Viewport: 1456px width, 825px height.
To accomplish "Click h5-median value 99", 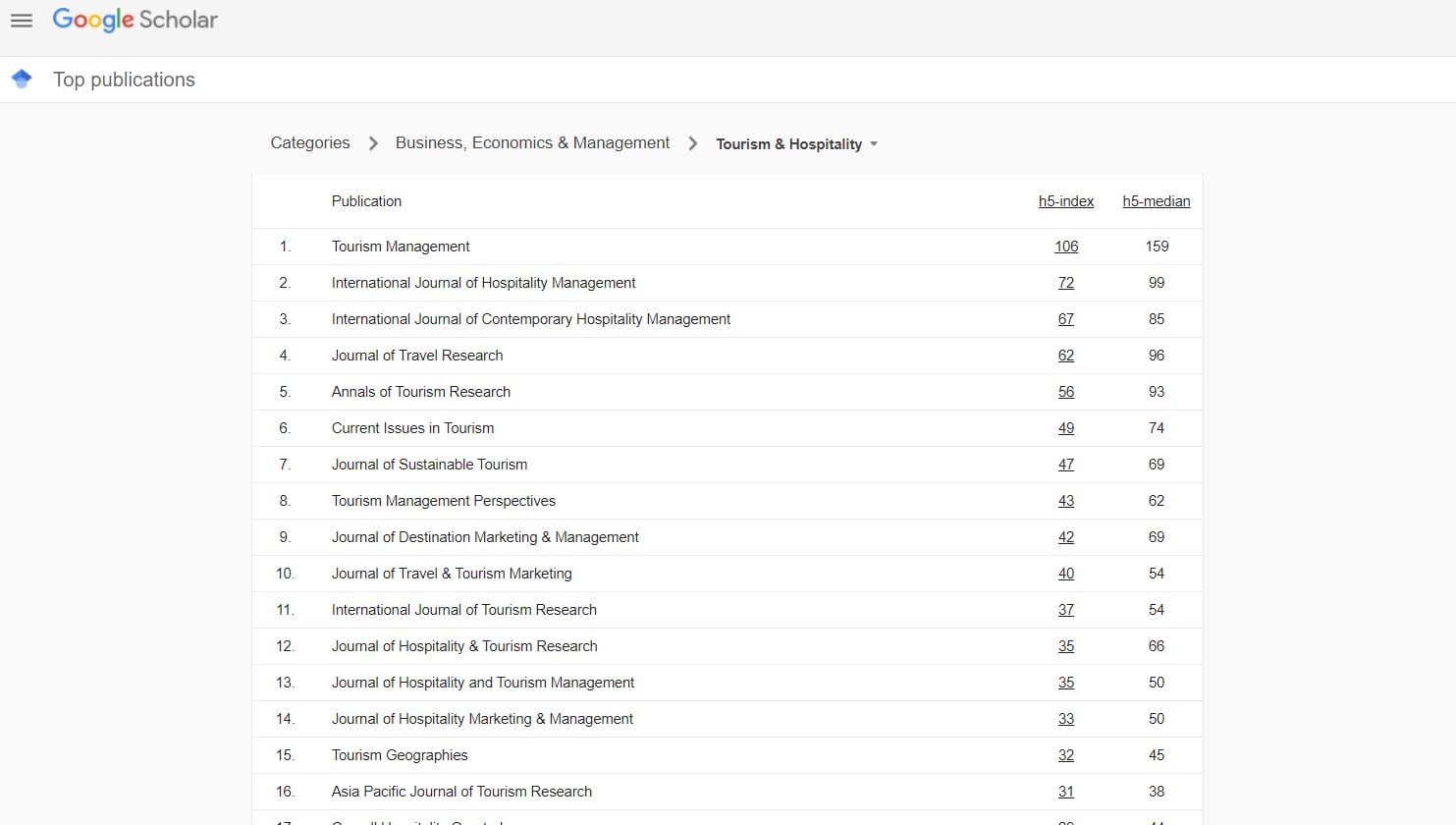I will click(1157, 283).
